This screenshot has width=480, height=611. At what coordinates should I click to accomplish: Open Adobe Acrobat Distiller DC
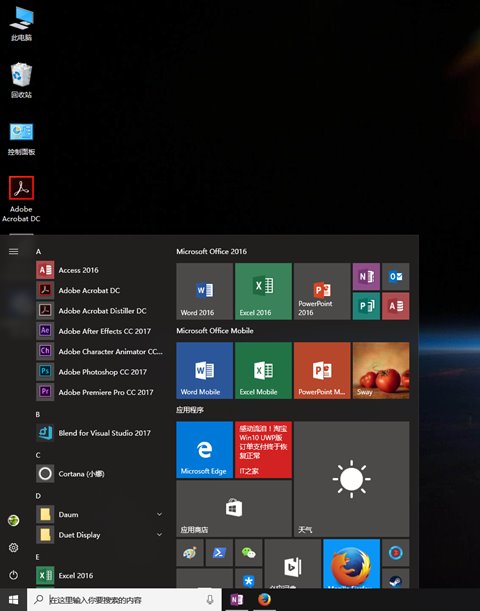click(99, 311)
